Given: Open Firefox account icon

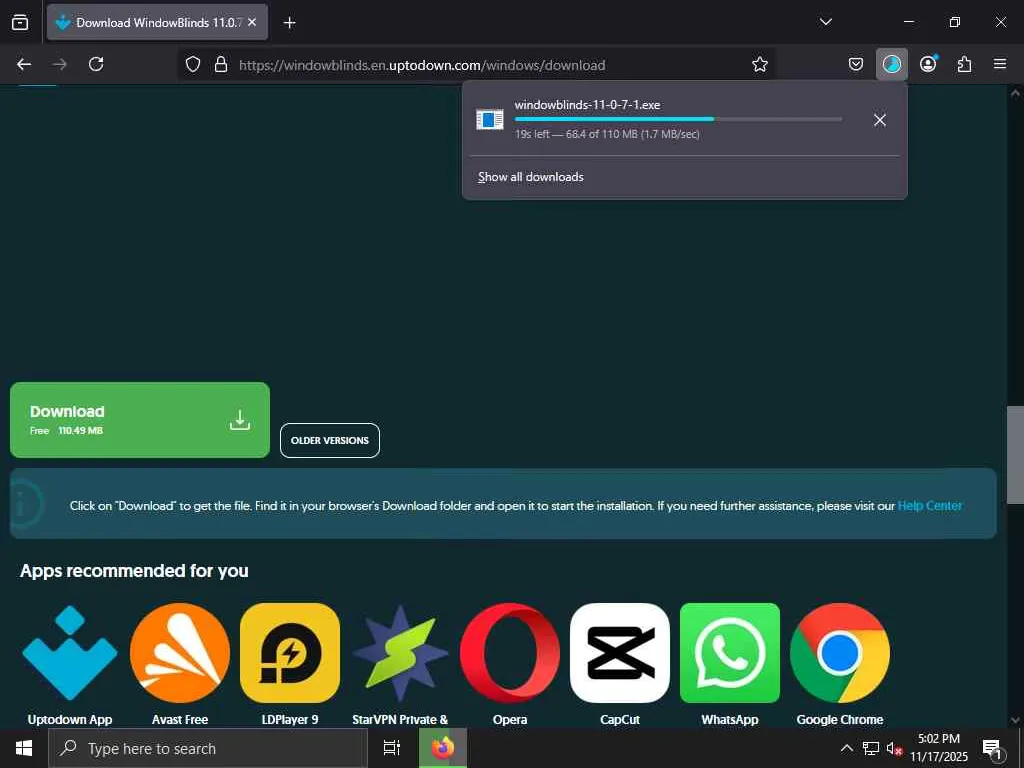Looking at the screenshot, I should coord(928,64).
